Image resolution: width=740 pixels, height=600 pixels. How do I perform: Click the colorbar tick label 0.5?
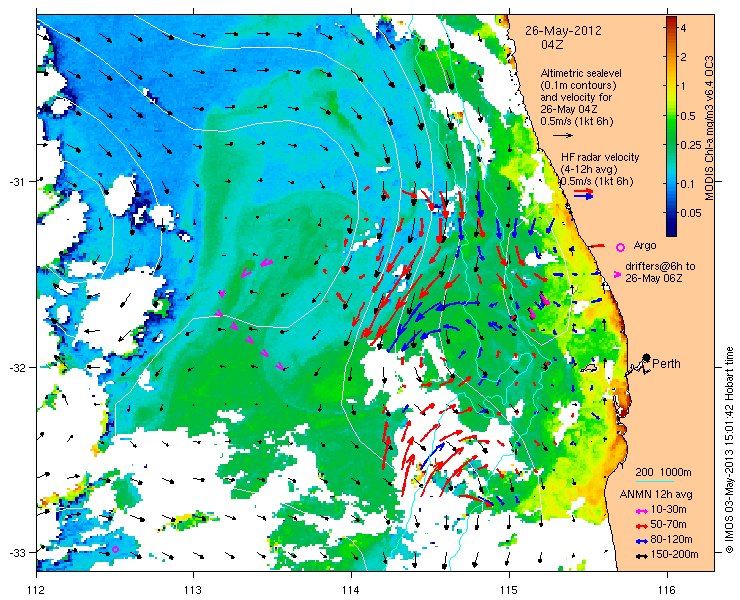tap(687, 116)
